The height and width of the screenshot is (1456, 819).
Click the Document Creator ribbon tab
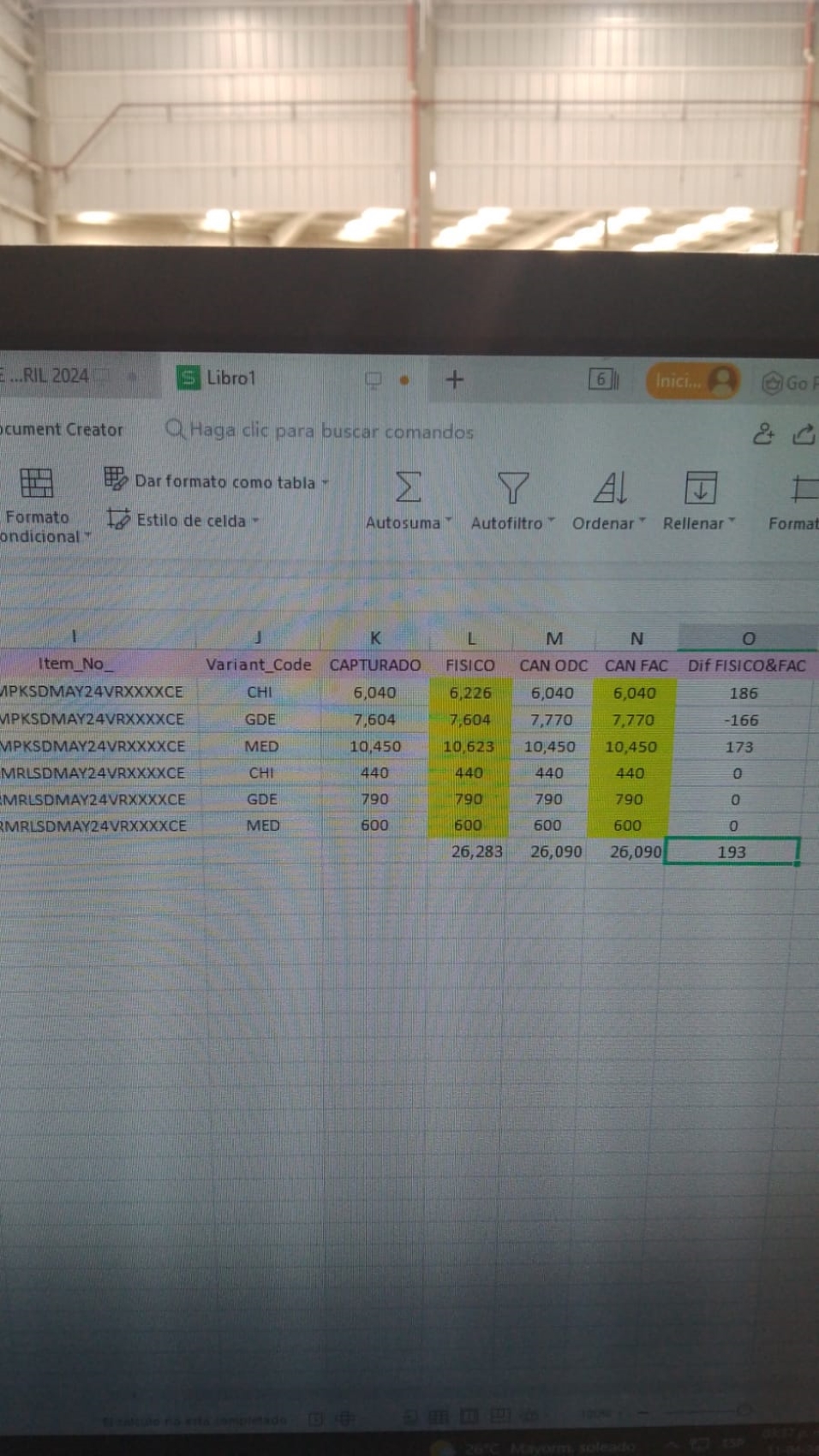click(x=62, y=430)
